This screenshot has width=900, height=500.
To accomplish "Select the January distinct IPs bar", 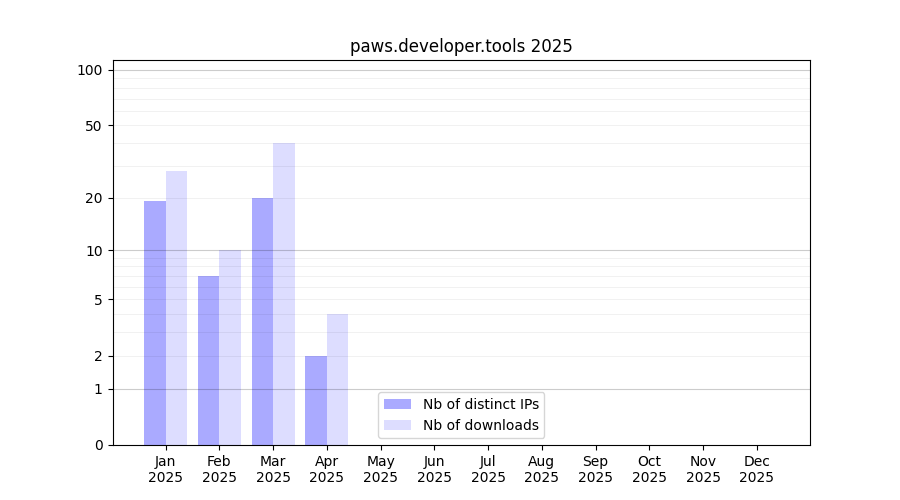I will click(155, 323).
